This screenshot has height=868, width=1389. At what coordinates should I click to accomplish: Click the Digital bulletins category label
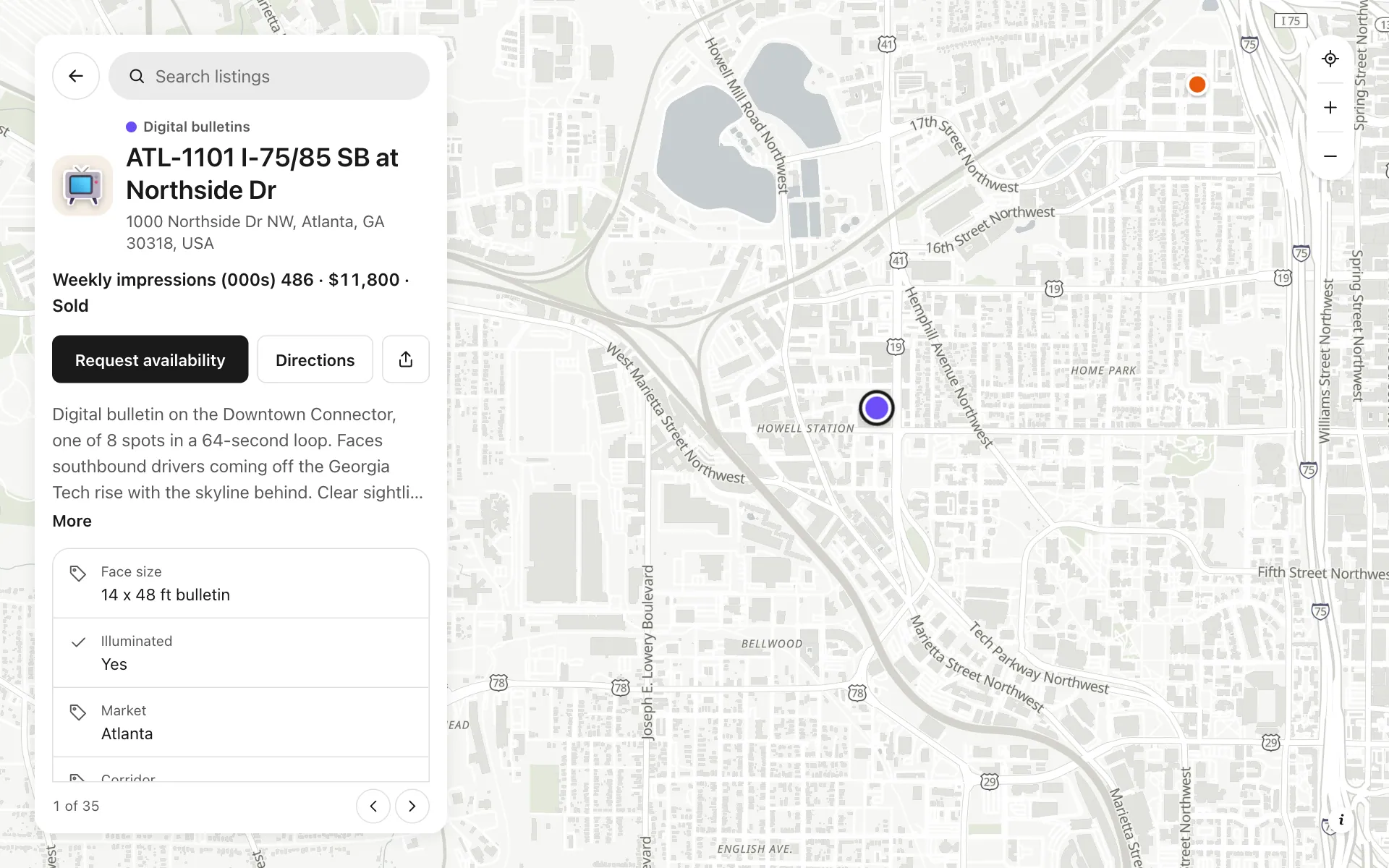click(197, 127)
